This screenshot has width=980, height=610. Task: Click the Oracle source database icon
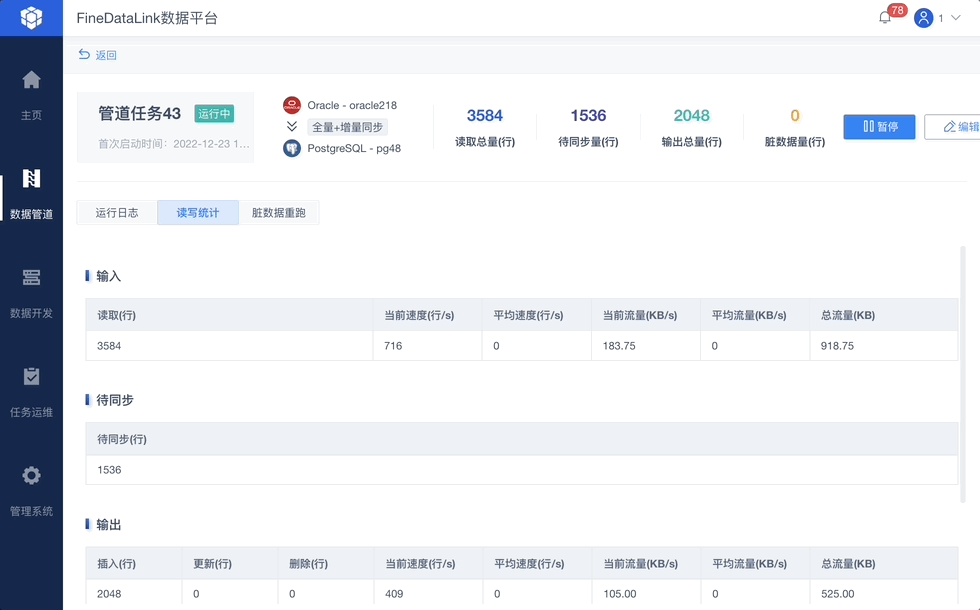coord(292,105)
